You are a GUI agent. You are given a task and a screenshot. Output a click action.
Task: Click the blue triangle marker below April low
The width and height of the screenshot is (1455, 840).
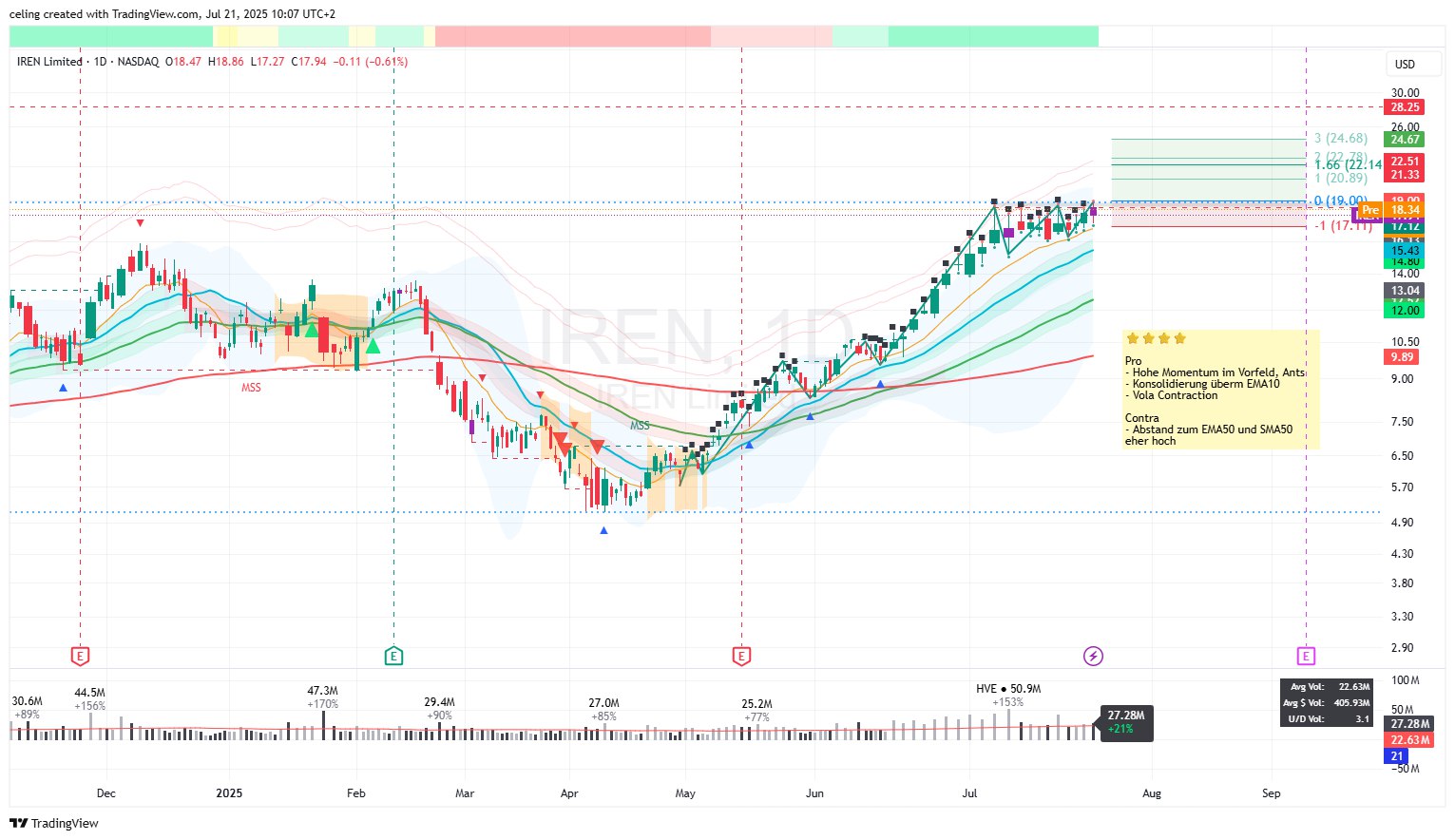point(603,530)
